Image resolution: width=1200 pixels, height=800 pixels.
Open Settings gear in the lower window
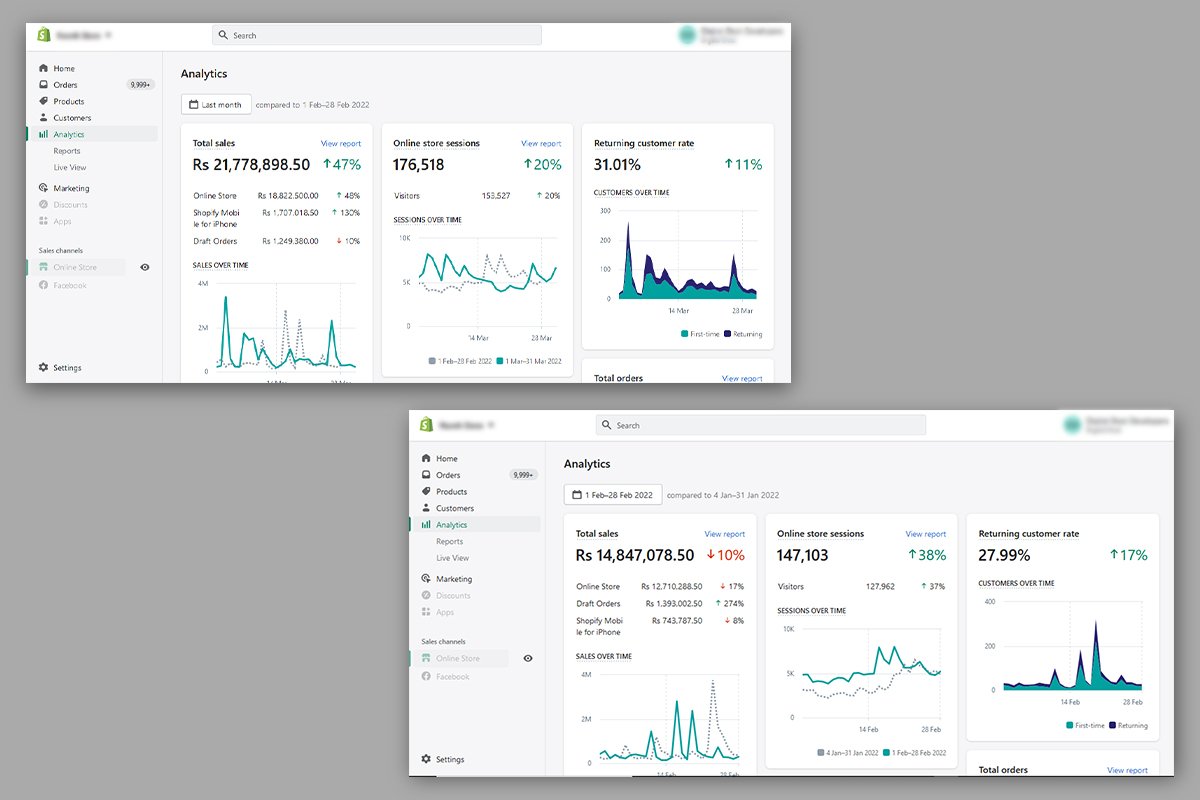(426, 759)
